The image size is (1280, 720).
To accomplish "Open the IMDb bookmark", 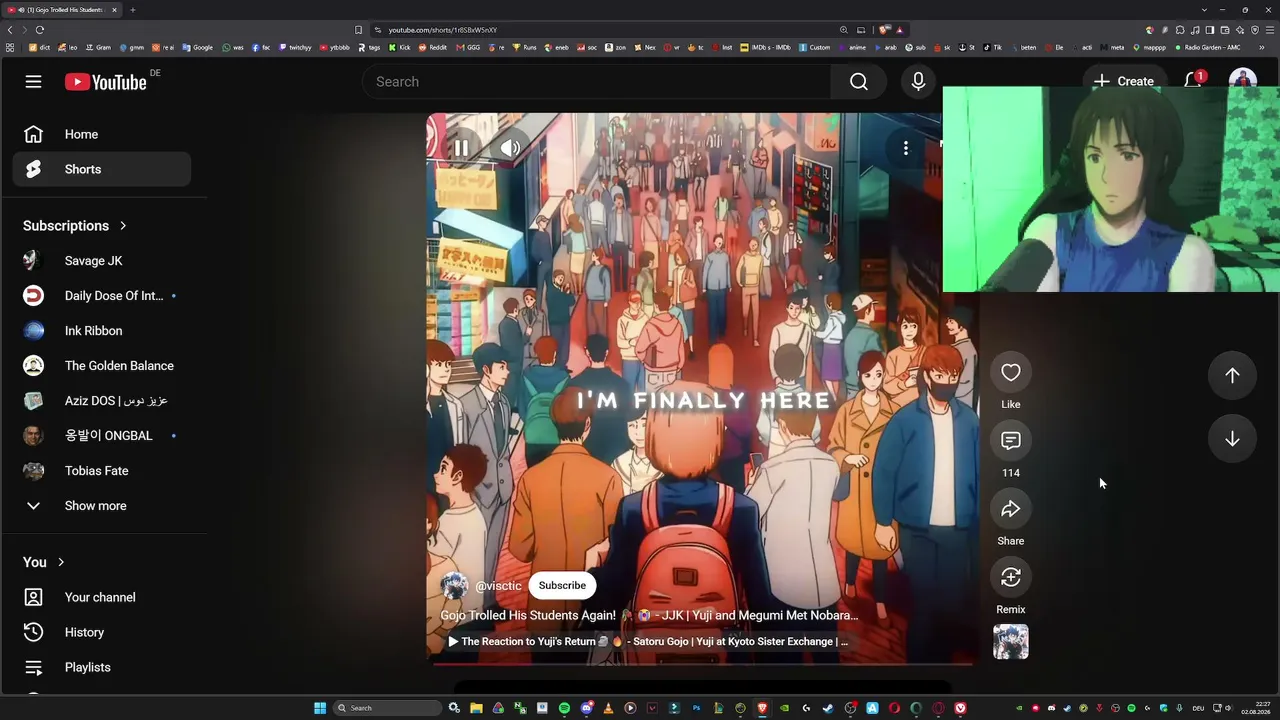I will click(x=765, y=47).
